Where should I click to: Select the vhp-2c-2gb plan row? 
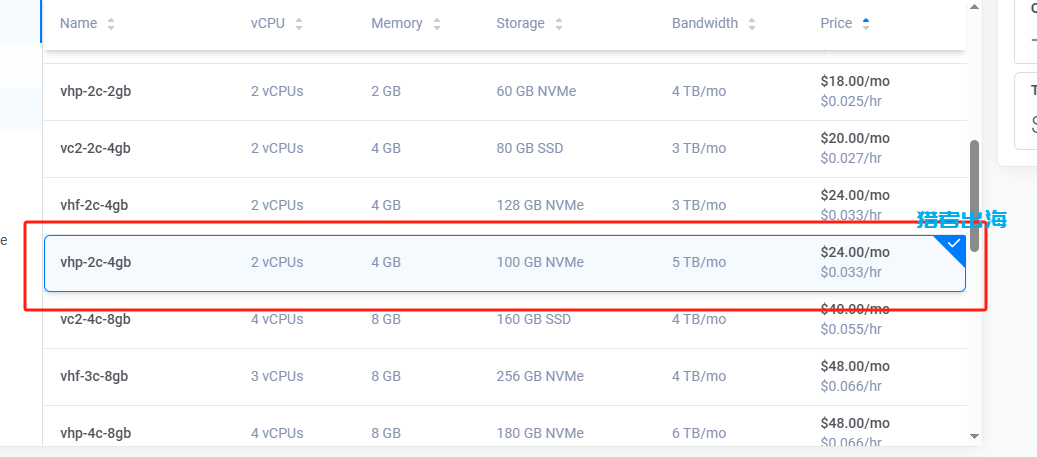click(x=505, y=92)
